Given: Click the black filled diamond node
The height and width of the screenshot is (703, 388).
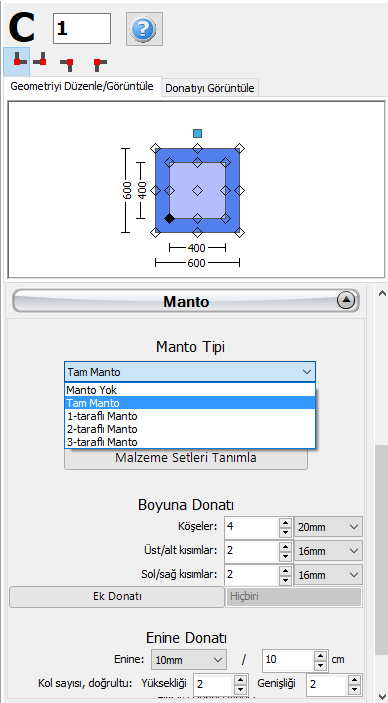Looking at the screenshot, I should tap(169, 218).
